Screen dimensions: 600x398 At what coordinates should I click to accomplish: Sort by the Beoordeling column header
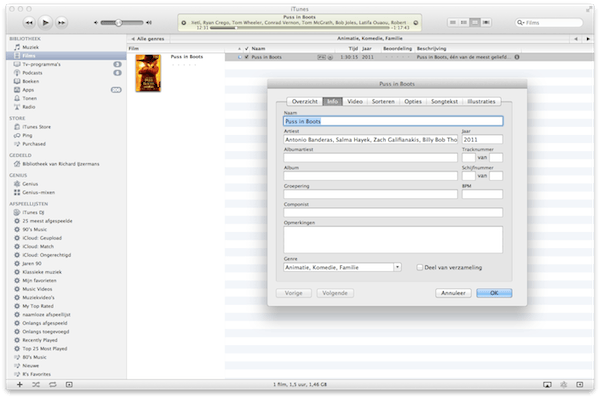point(397,49)
